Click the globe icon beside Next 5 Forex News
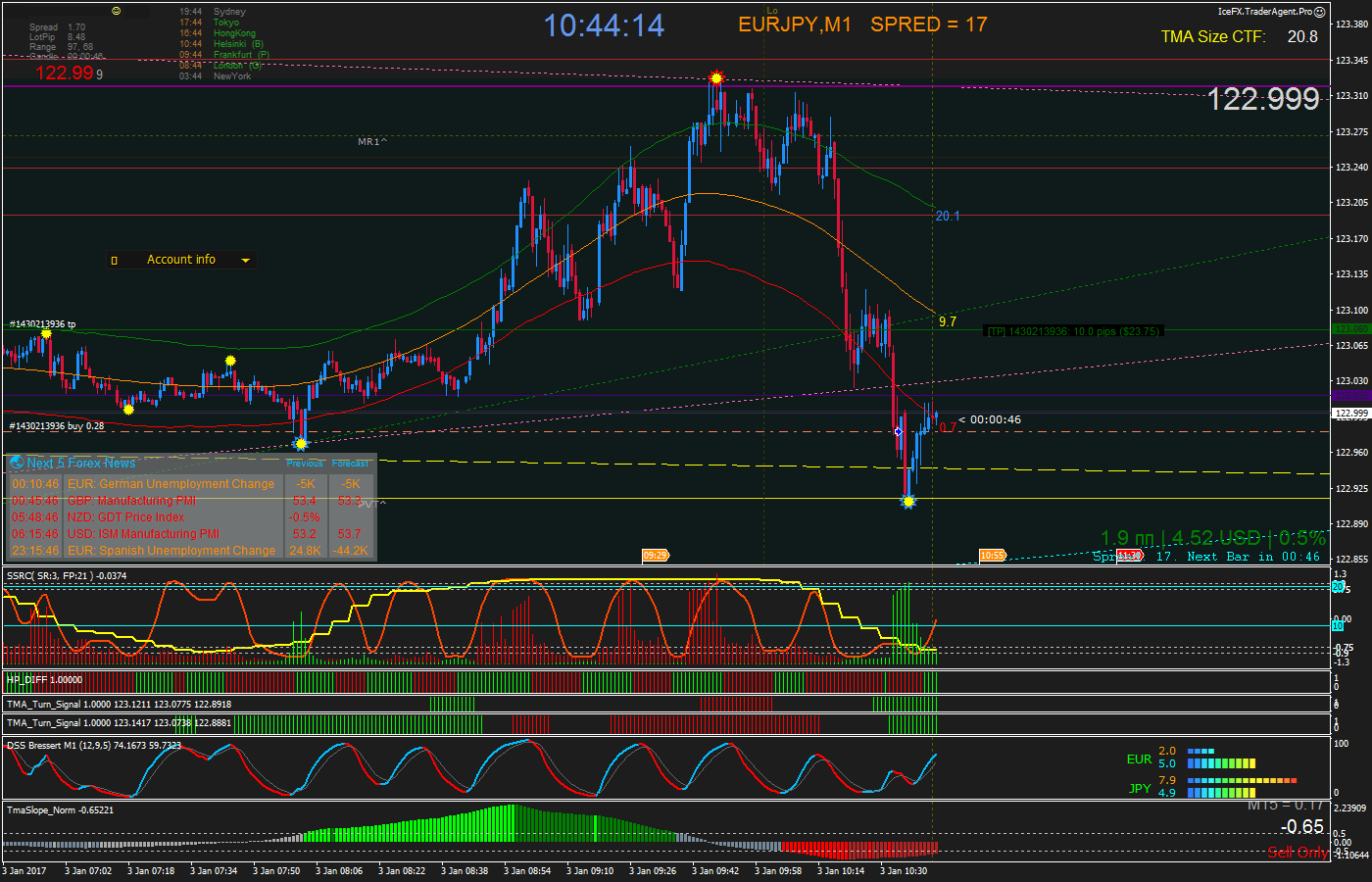Screen dimensions: 1372x882 coord(16,463)
